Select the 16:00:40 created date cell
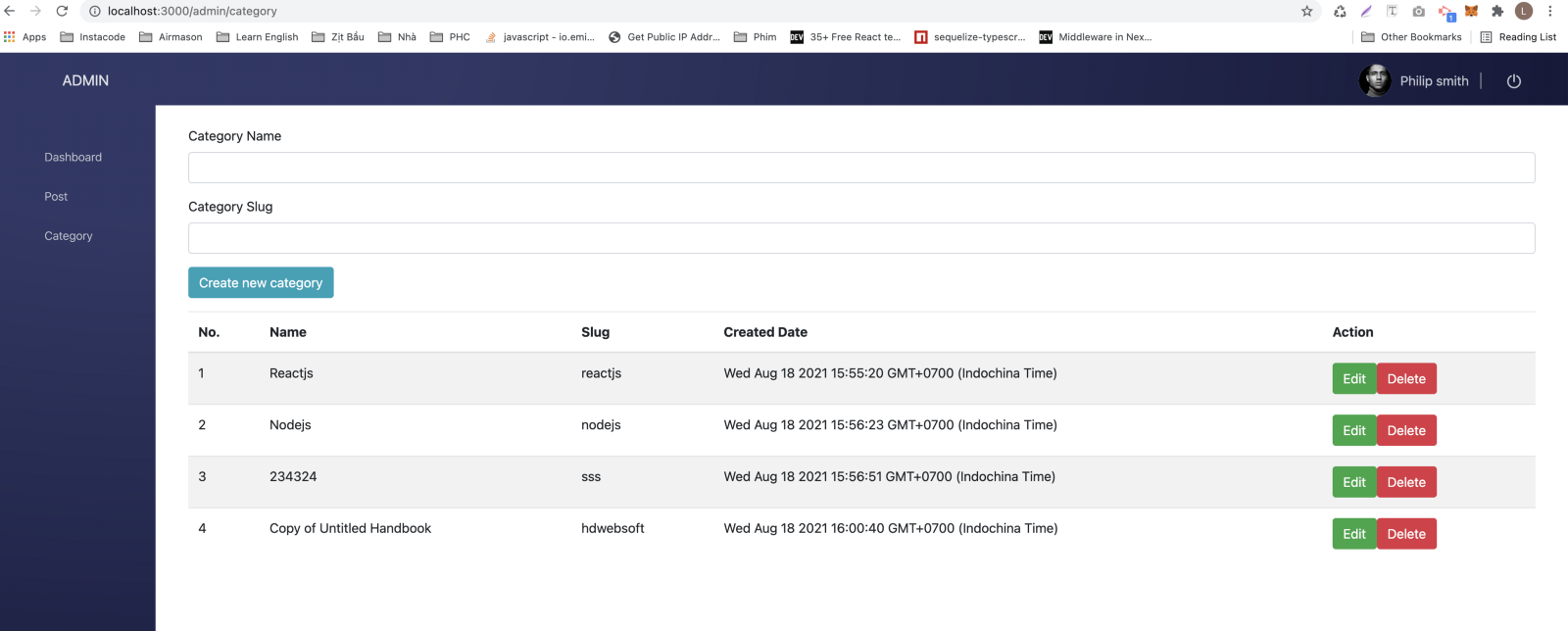The image size is (1568, 631). (x=890, y=528)
